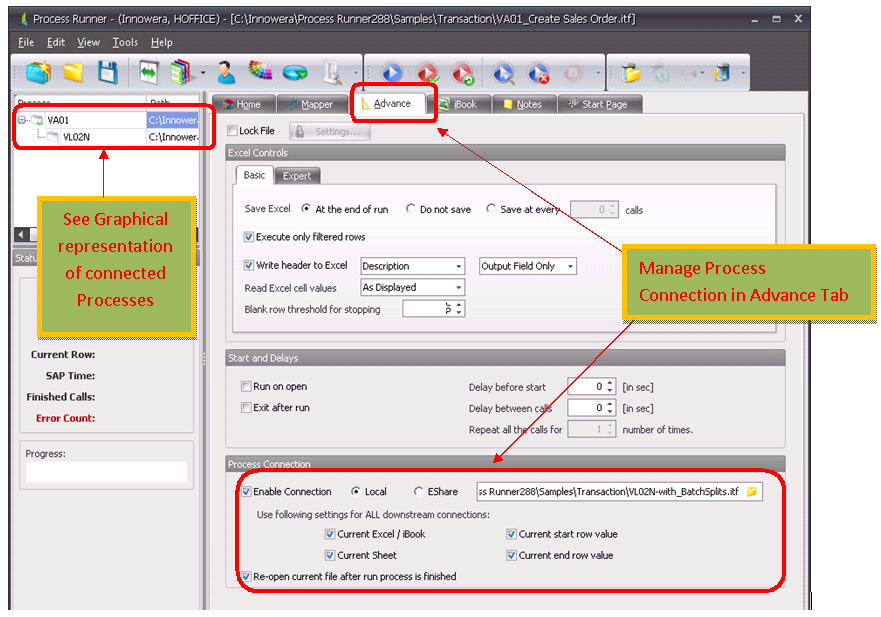Click the color palette toolbar icon
Viewport: 881px width, 617px height.
point(259,72)
